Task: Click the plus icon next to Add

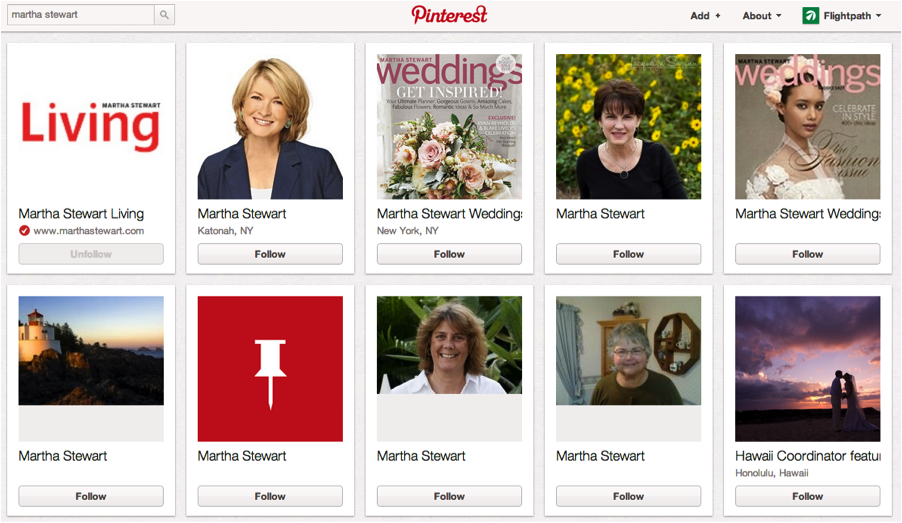Action: (717, 16)
